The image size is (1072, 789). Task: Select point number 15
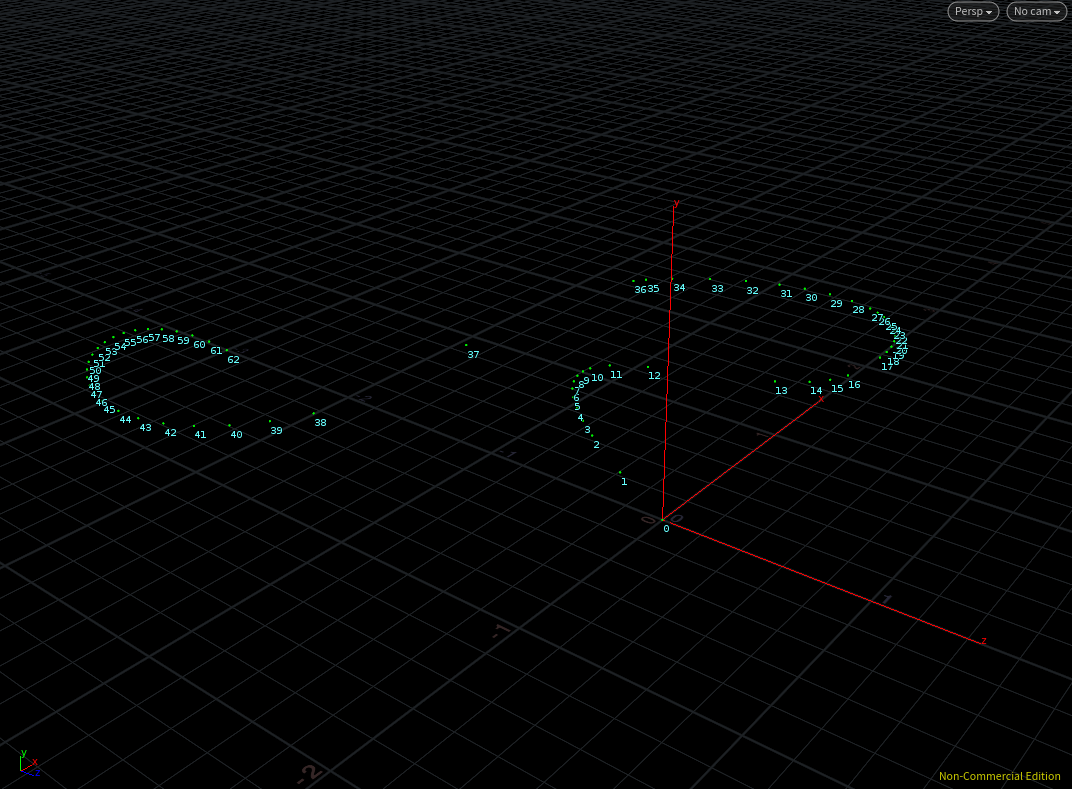pos(837,388)
